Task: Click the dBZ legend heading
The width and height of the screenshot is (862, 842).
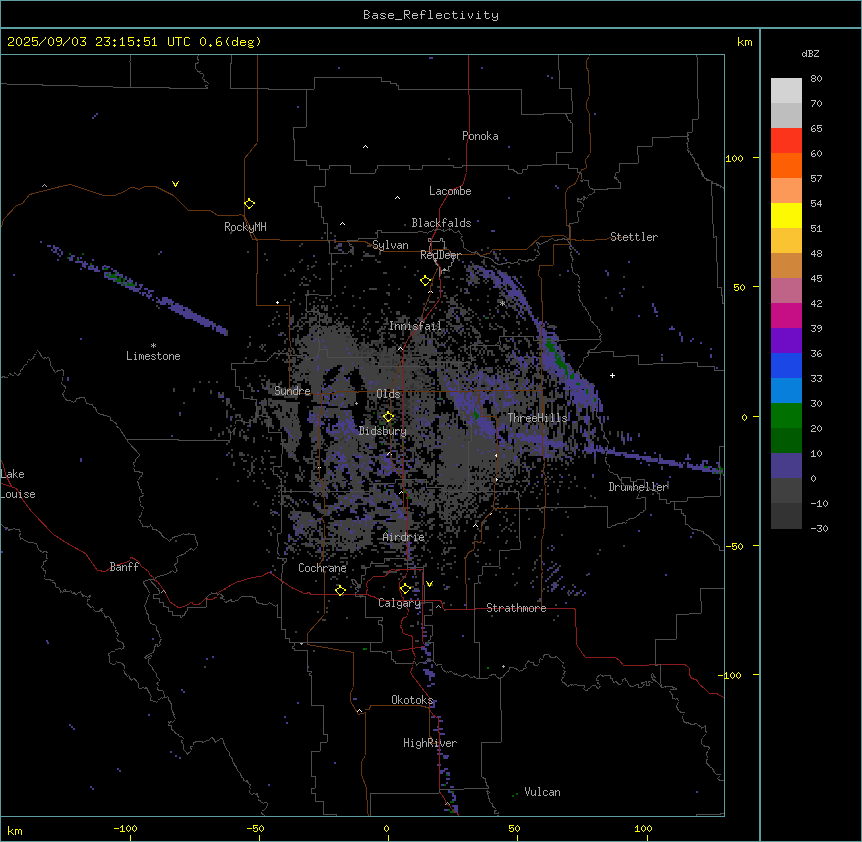Action: coord(810,53)
